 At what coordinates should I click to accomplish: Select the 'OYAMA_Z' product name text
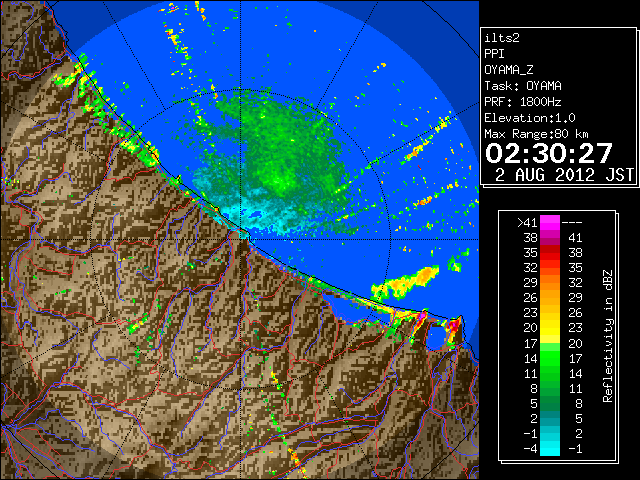509,70
